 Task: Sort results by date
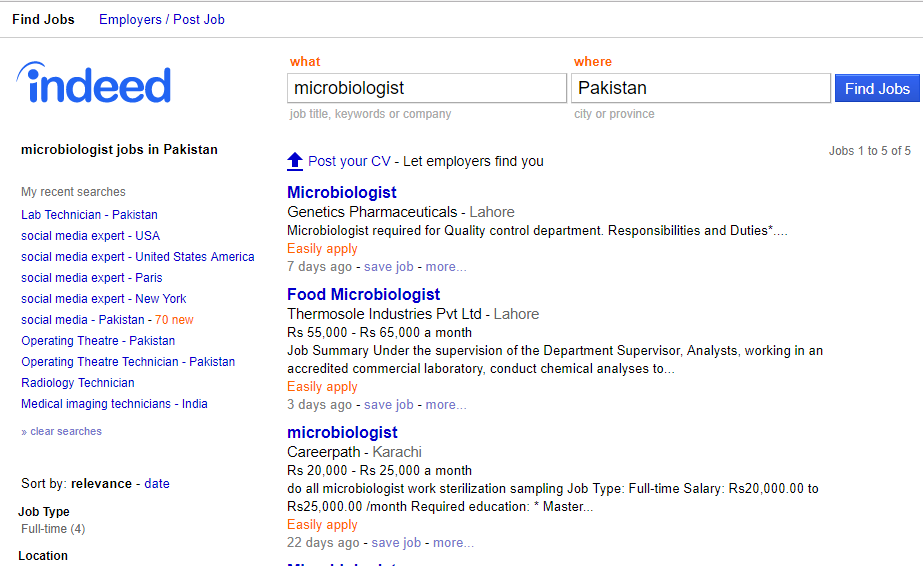[157, 483]
